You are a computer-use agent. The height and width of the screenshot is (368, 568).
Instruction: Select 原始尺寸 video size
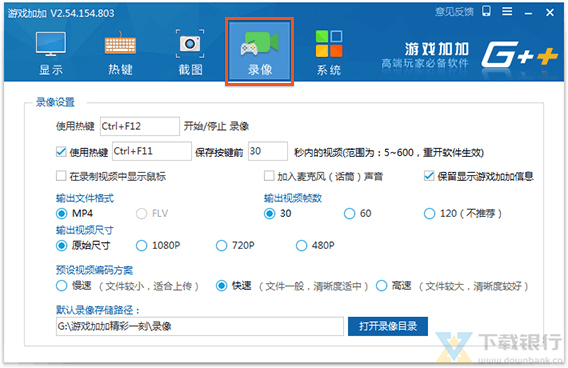[62, 246]
